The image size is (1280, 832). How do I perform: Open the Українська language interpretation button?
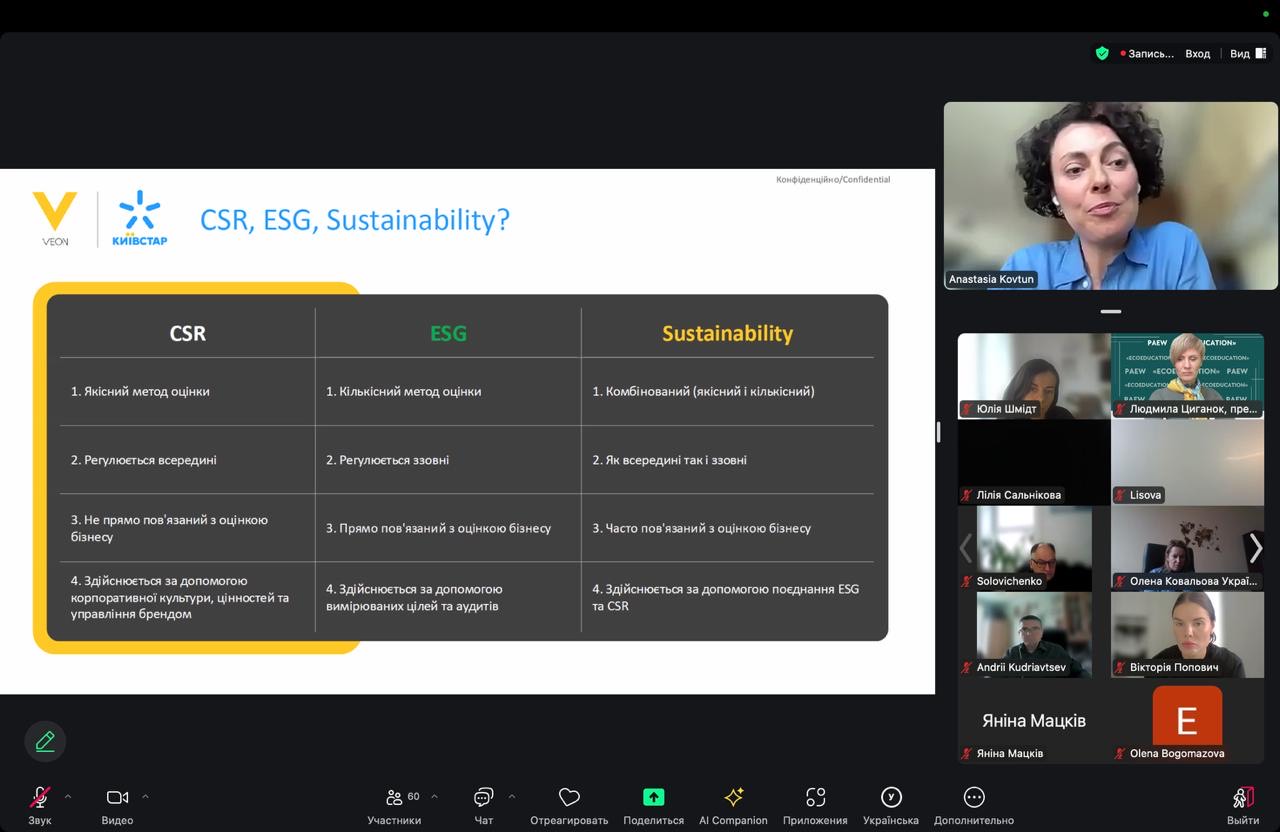coord(890,798)
